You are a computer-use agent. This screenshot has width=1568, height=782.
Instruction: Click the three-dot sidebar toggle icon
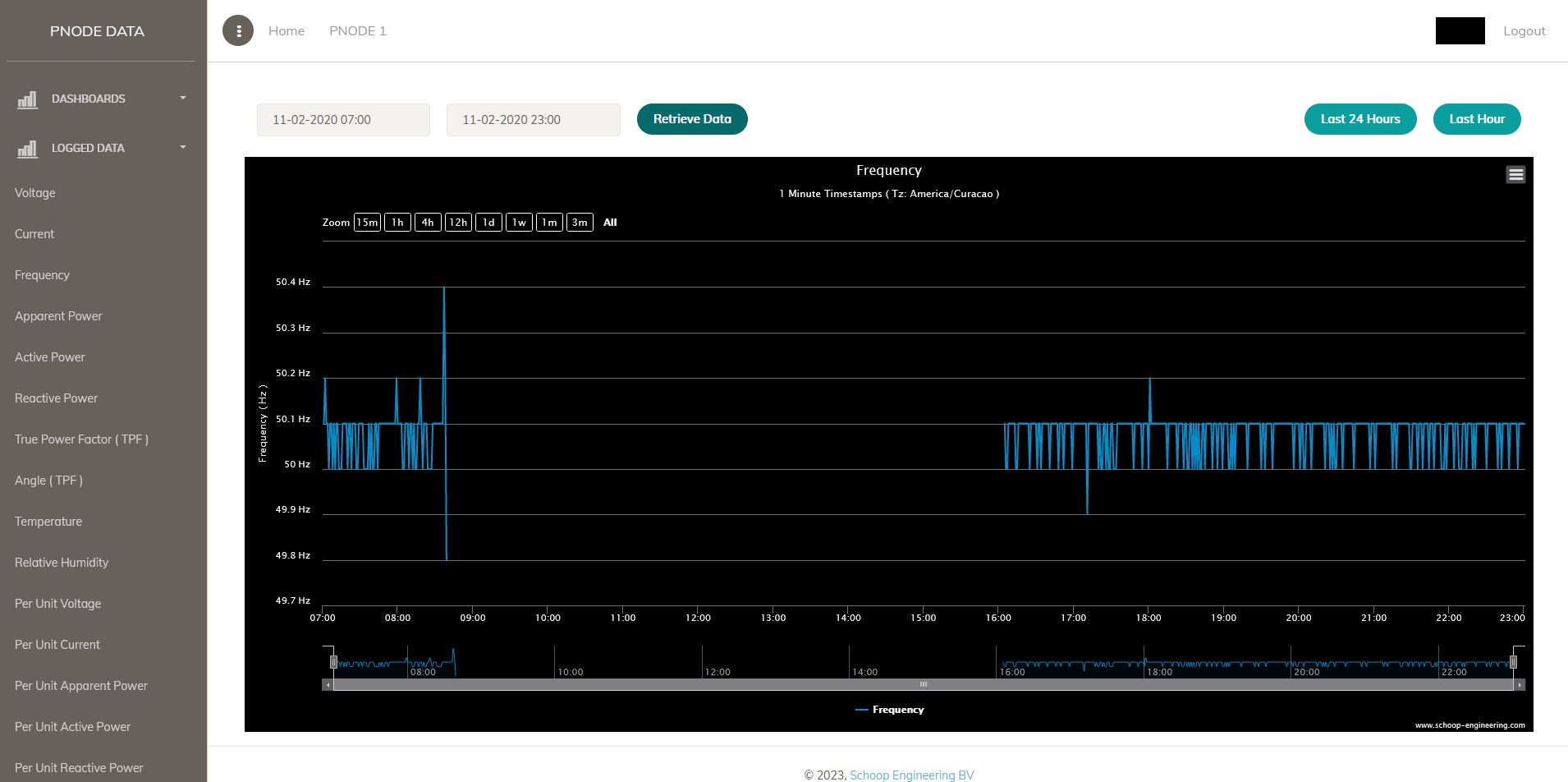point(238,31)
